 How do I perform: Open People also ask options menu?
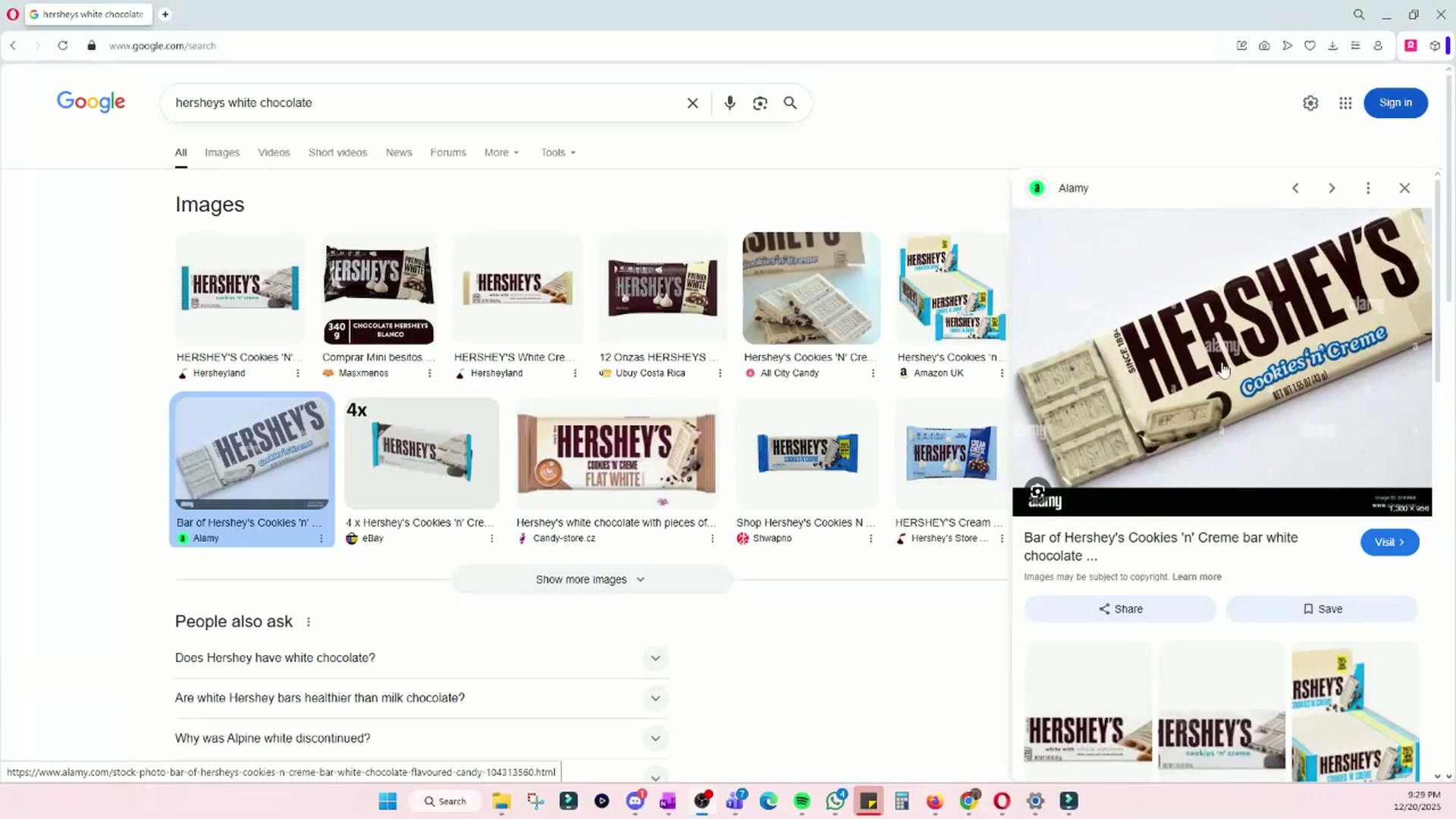click(308, 622)
